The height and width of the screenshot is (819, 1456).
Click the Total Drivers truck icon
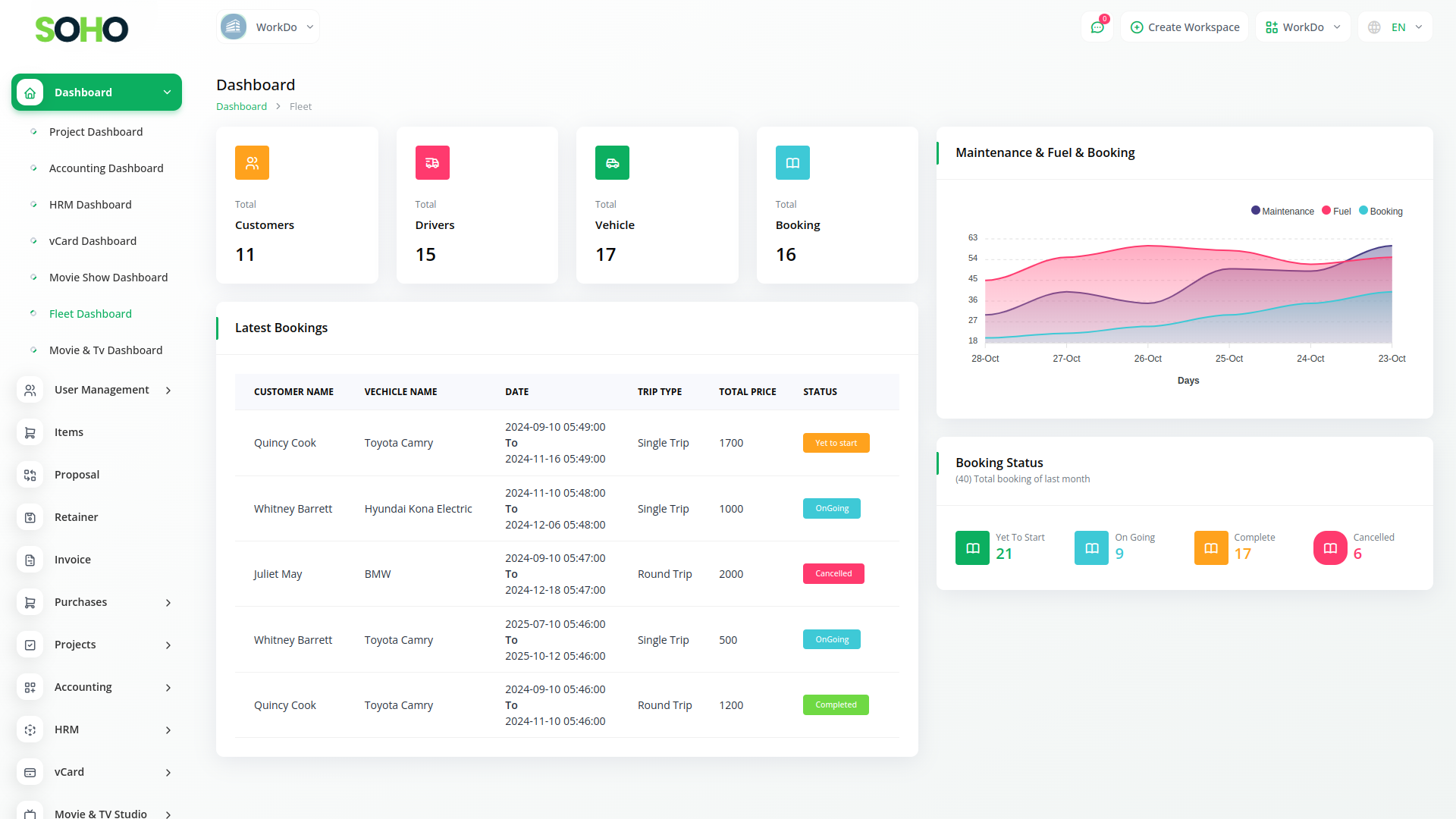coord(432,163)
